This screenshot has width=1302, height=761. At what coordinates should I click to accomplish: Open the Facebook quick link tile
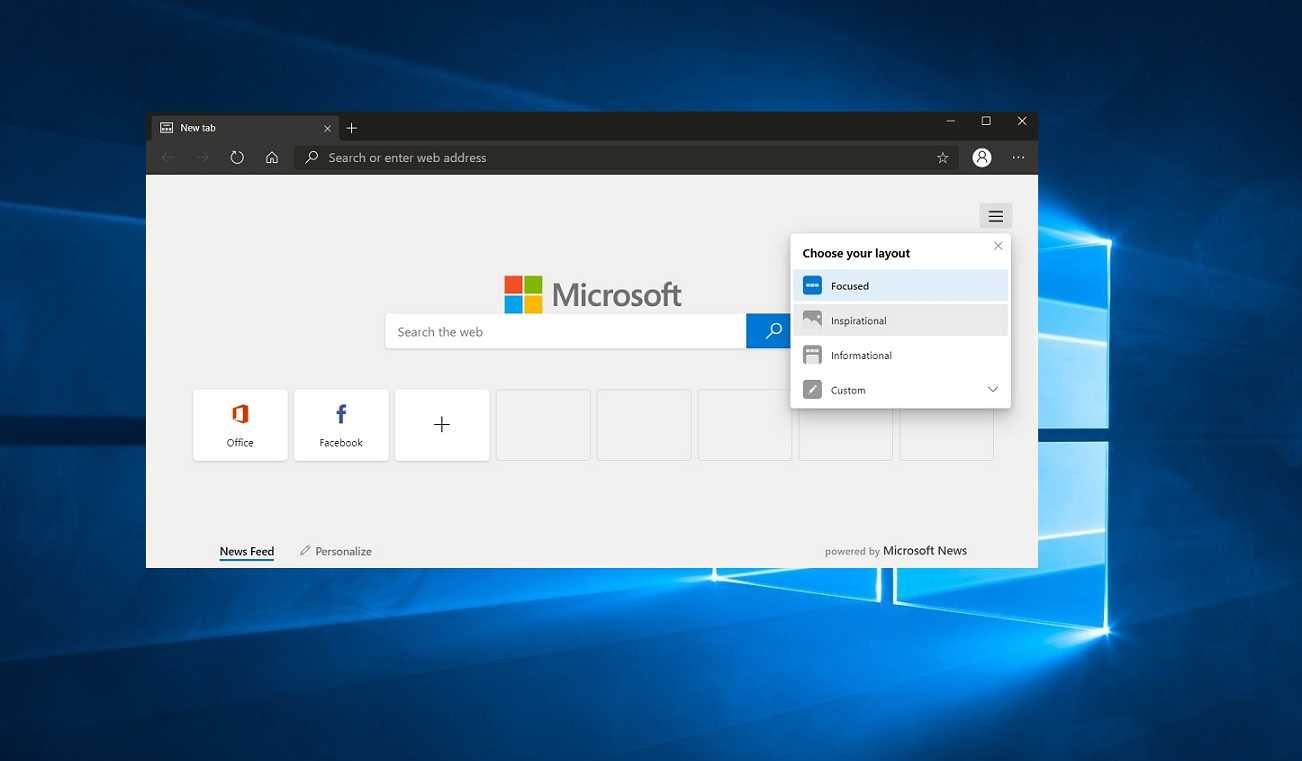pos(341,424)
